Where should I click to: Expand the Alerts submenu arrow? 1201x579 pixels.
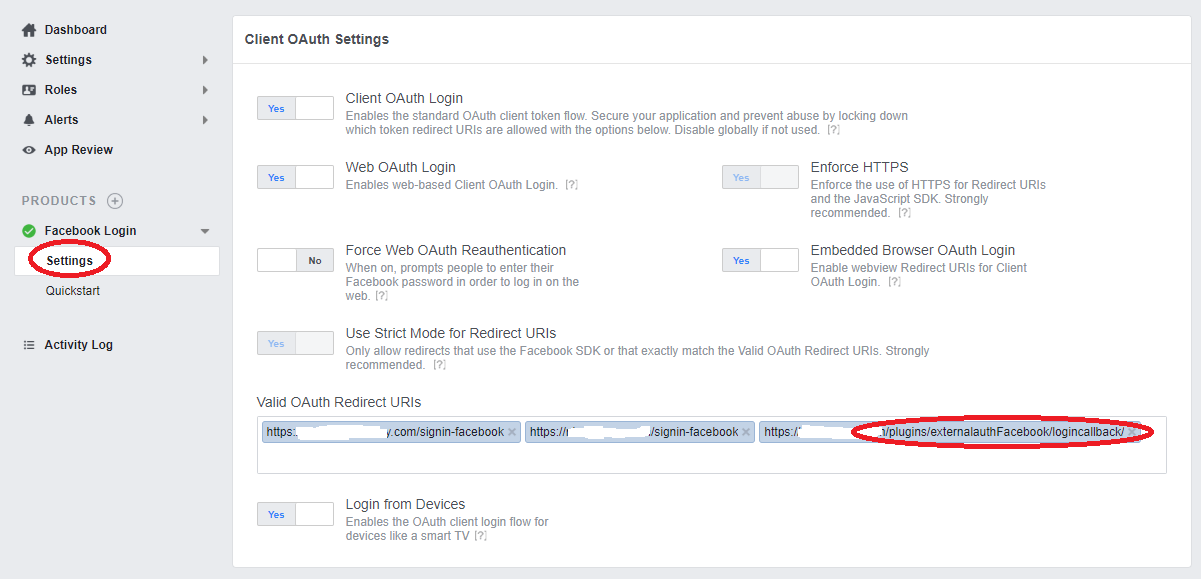(205, 120)
